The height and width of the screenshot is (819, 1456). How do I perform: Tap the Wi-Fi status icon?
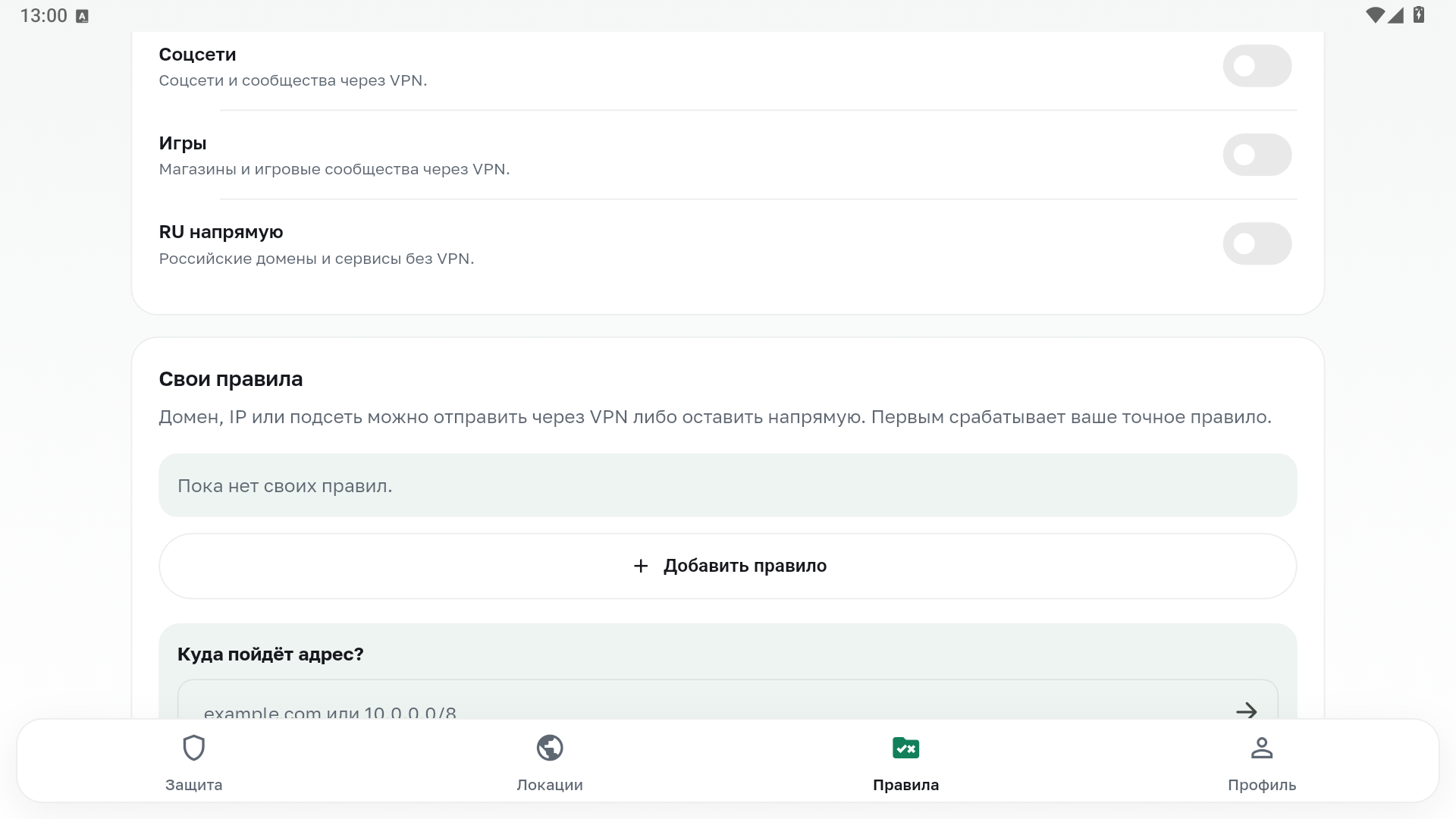(x=1374, y=15)
